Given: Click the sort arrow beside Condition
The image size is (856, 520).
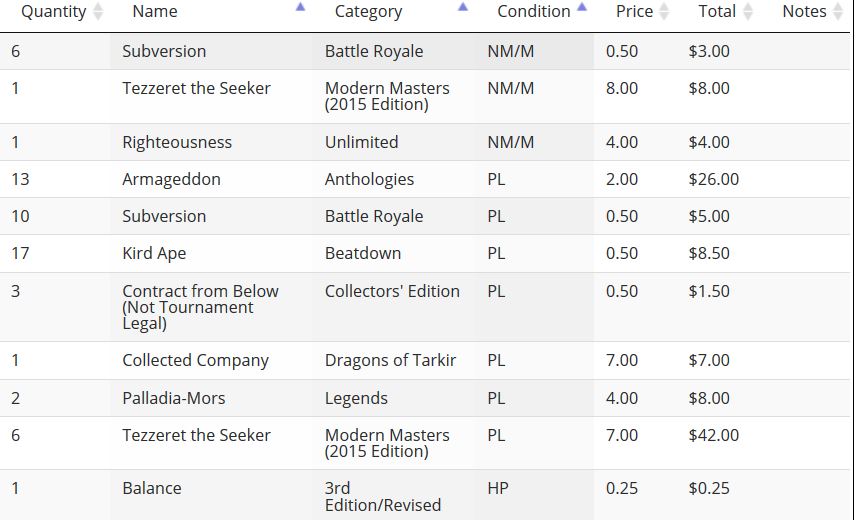Looking at the screenshot, I should point(582,7).
